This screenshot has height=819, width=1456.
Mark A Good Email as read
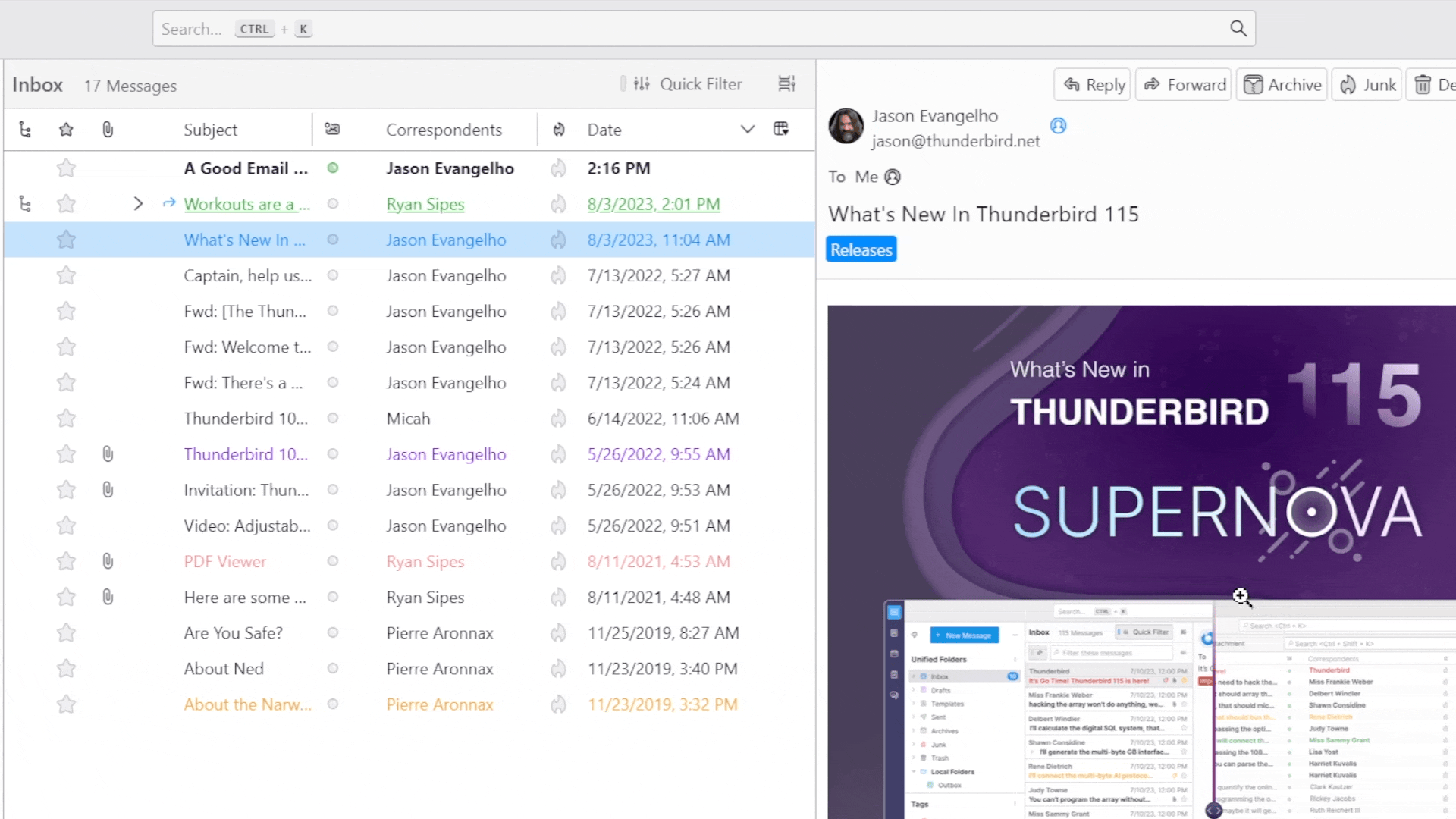click(332, 168)
